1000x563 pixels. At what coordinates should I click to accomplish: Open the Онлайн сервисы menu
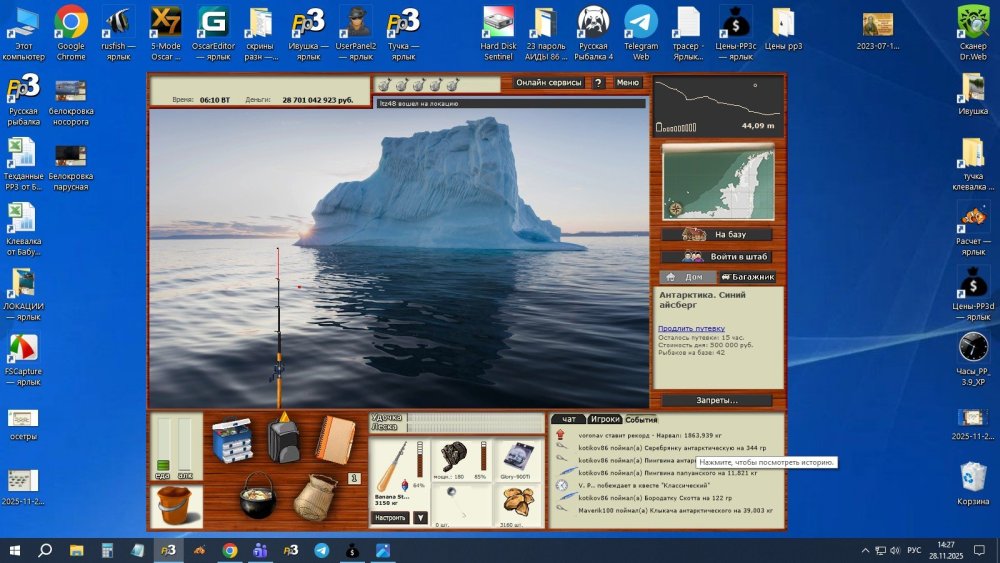coord(549,83)
